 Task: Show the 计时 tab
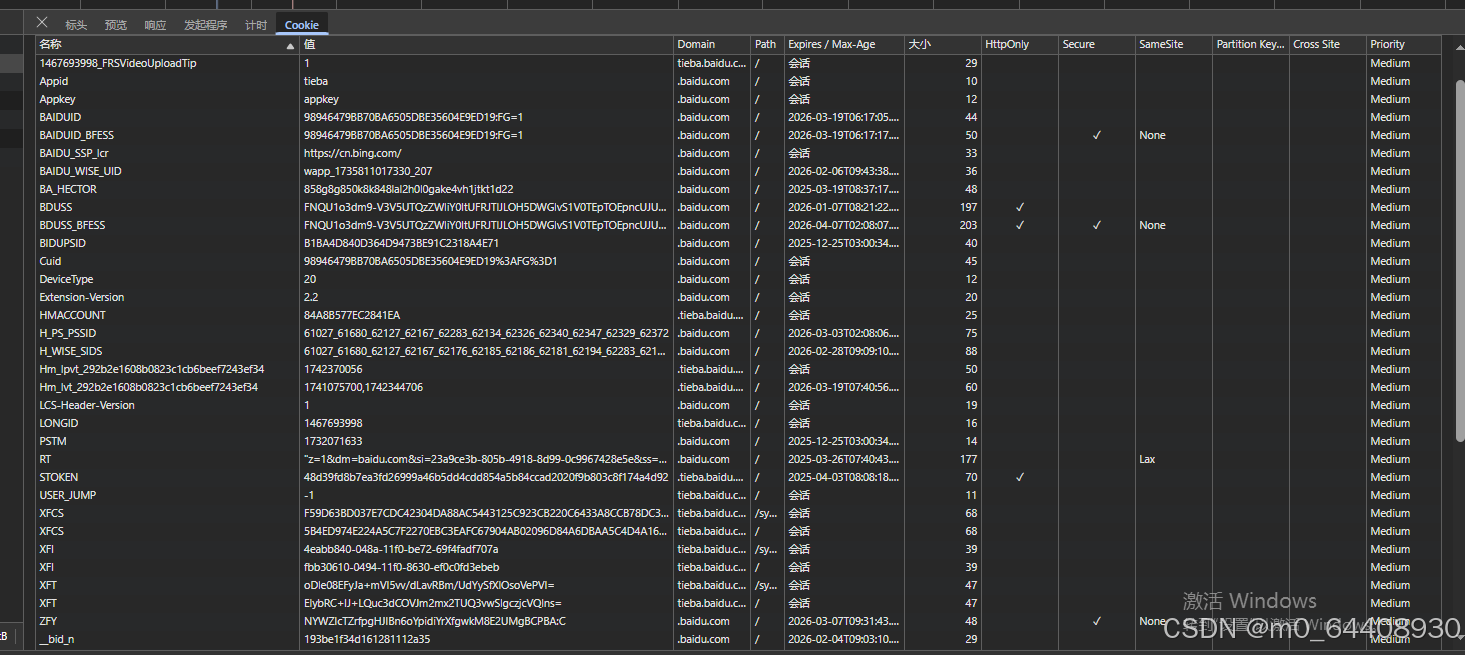[256, 25]
